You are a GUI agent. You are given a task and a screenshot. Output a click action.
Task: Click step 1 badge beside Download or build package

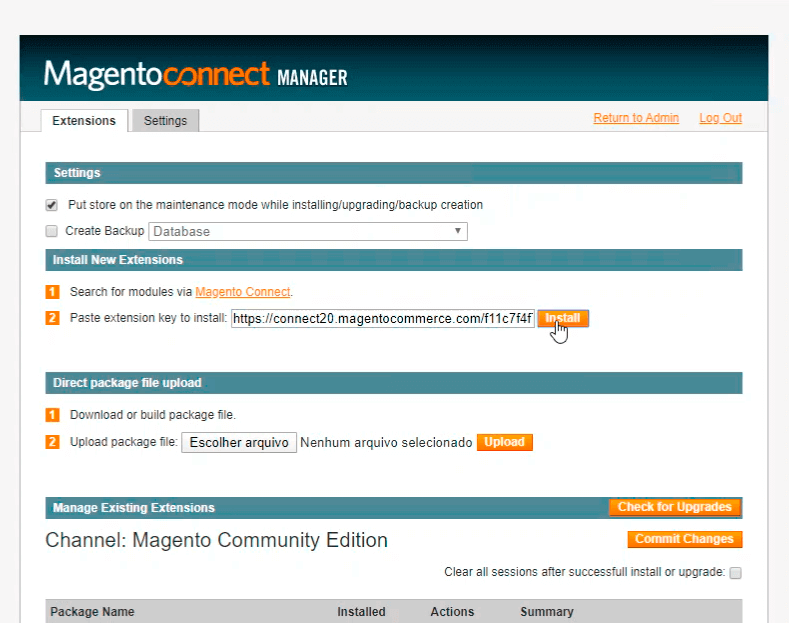[x=52, y=414]
